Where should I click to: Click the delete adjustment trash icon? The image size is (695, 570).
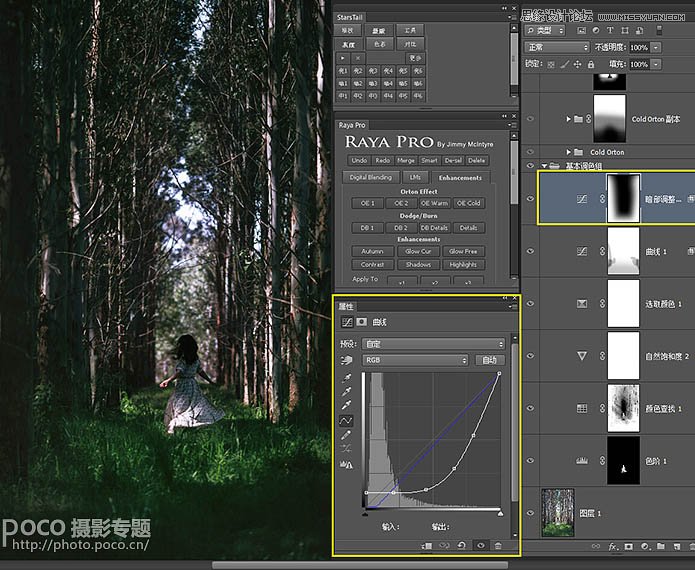pos(498,546)
